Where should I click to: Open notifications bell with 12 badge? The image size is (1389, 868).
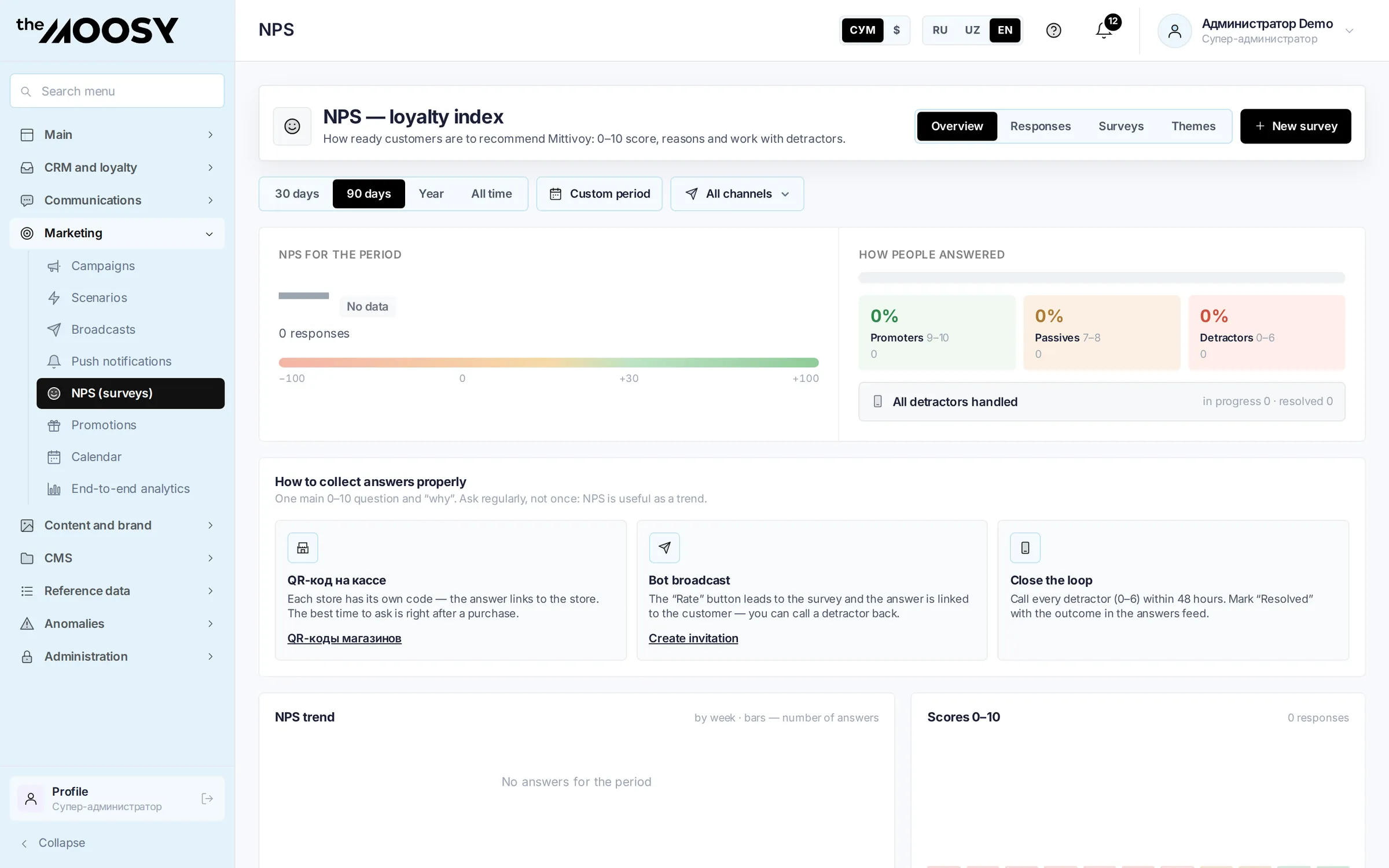point(1104,30)
